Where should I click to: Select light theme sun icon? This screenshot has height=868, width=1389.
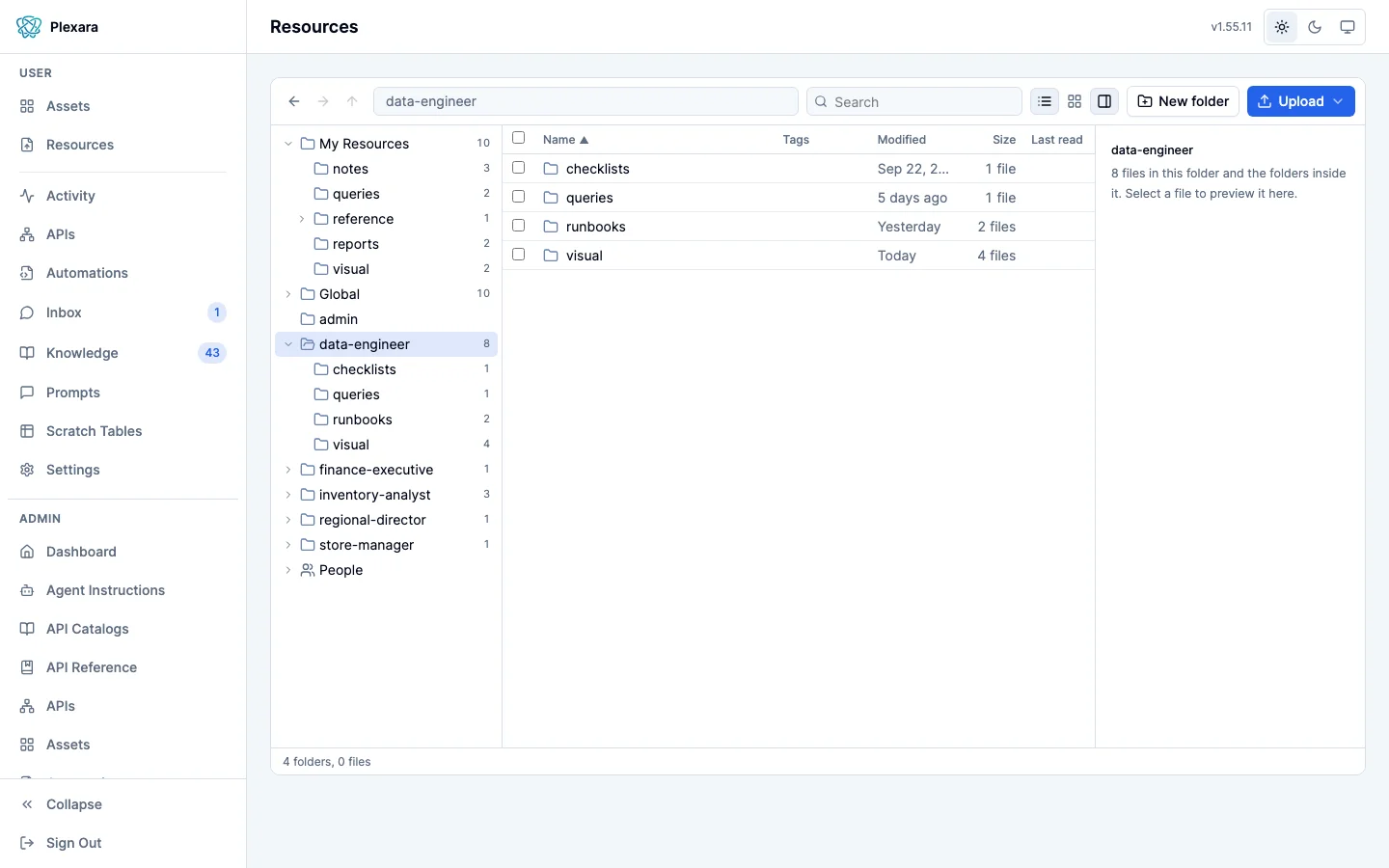pos(1282,27)
